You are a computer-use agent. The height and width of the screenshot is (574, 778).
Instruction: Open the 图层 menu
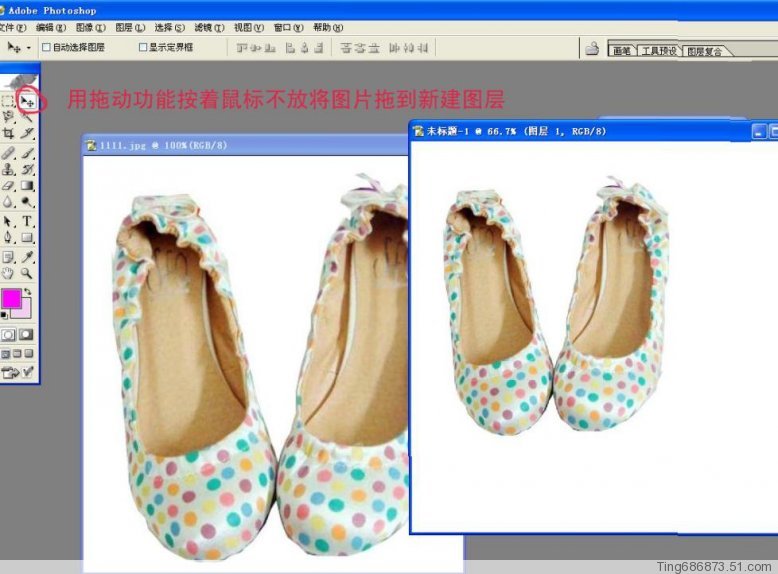tap(130, 27)
